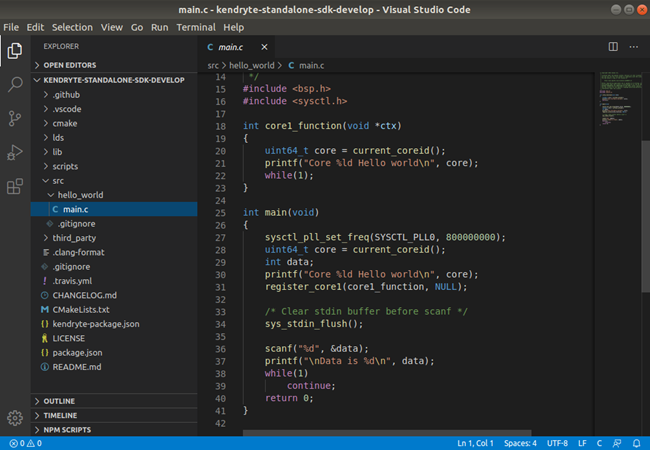Open the Run and Debug view icon
This screenshot has width=650, height=450.
pos(15,152)
